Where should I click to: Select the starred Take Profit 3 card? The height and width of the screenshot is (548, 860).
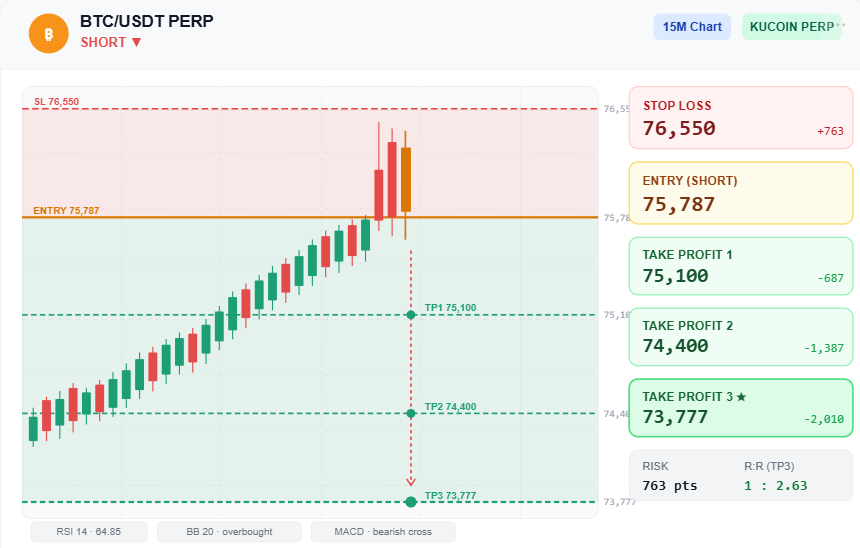click(740, 408)
